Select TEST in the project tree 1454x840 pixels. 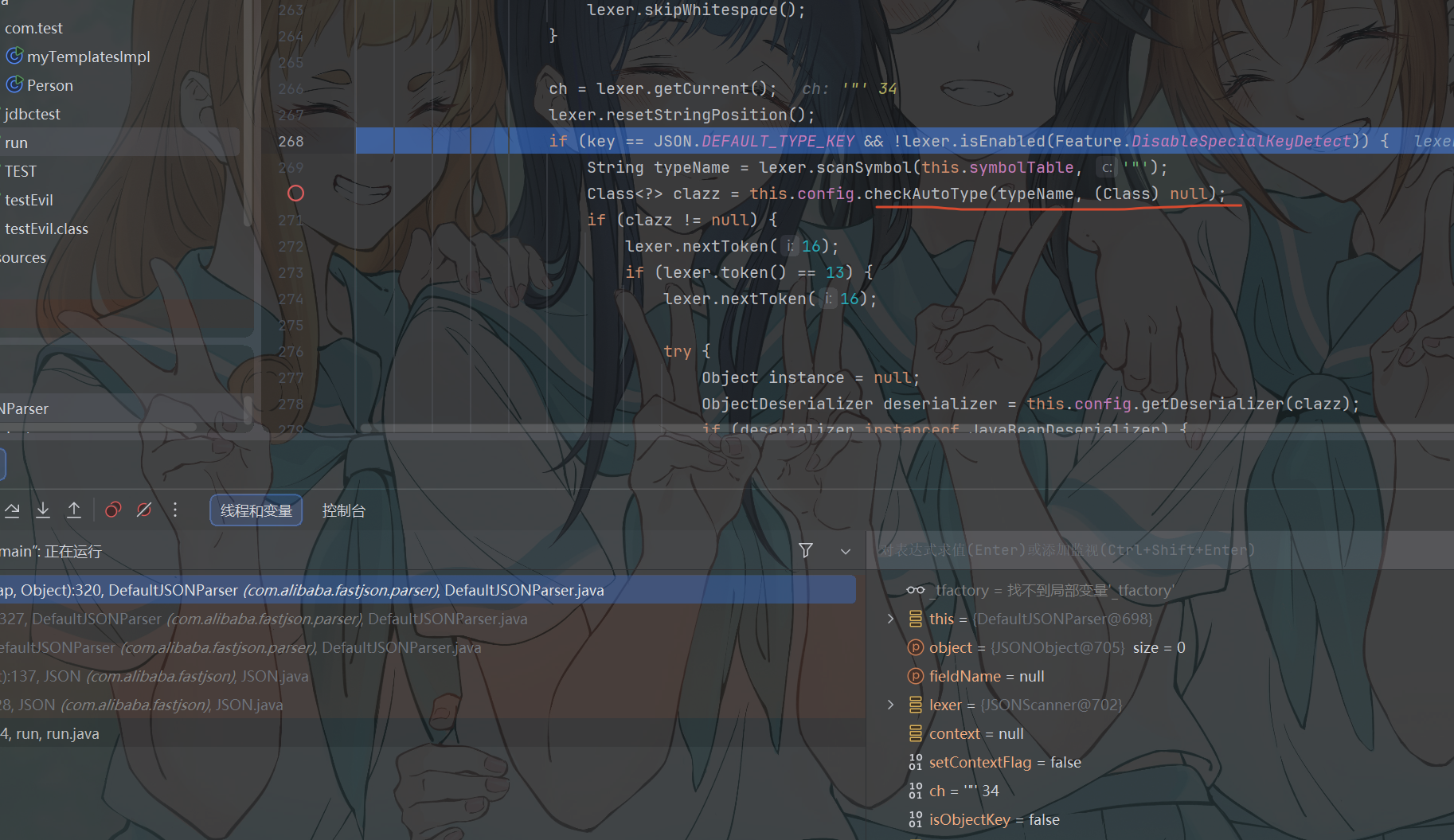click(21, 171)
